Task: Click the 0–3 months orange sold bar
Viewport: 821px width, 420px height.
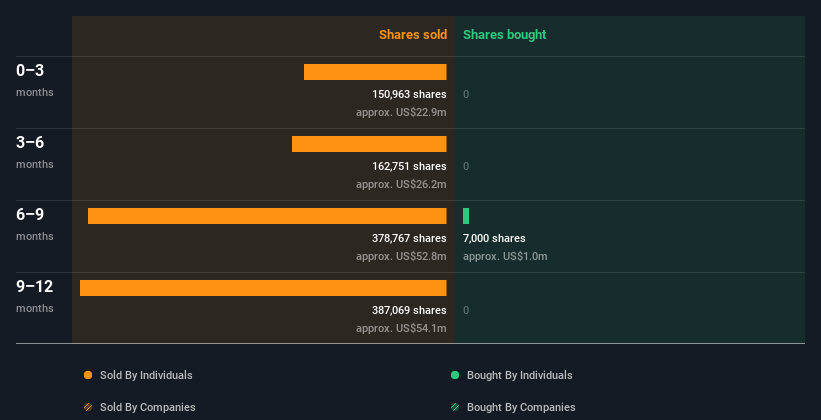Action: [375, 72]
